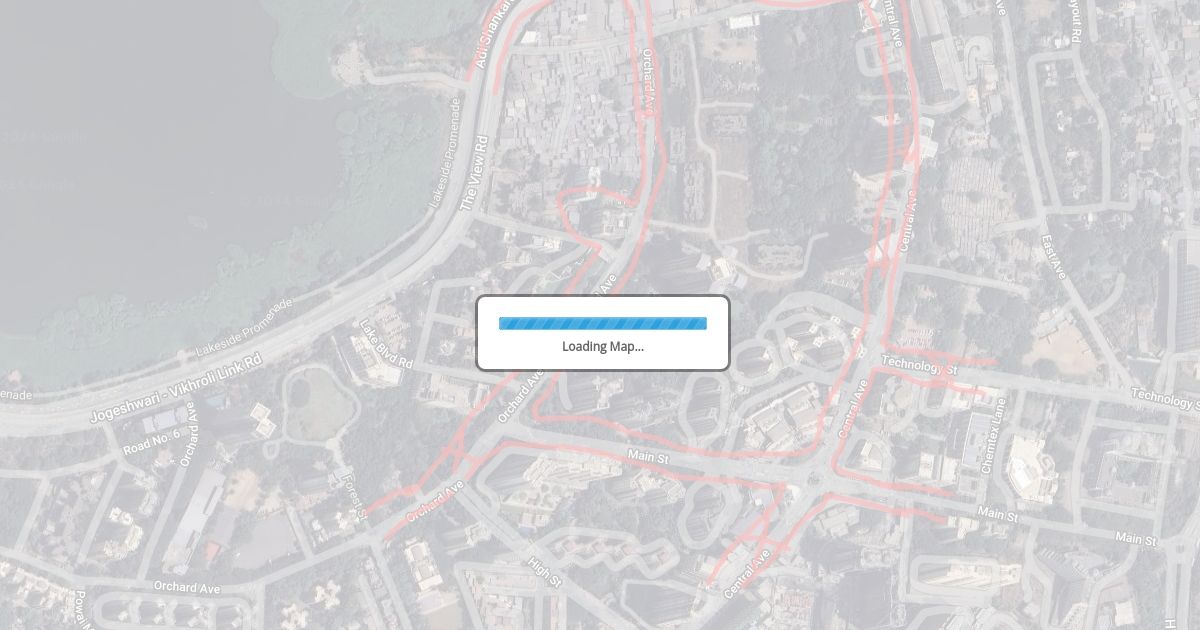Click the roundabout at Main St and Central Ave

[x=814, y=478]
